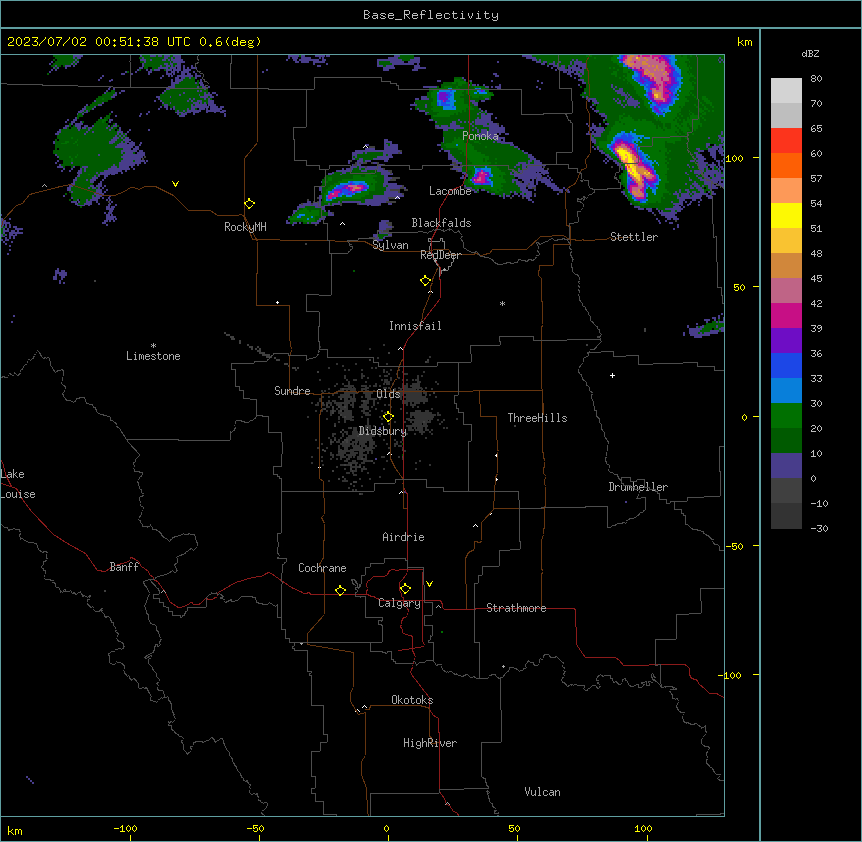Click the yellow V marker near Calgary

point(429,584)
